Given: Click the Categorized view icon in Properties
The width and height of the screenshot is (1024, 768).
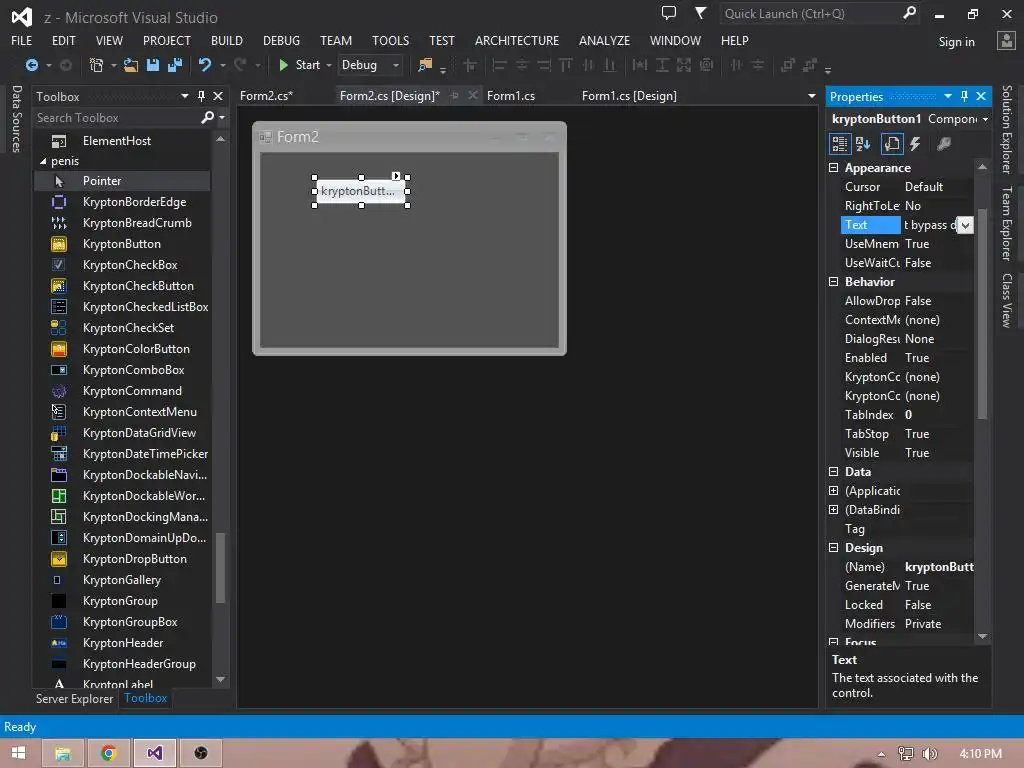Looking at the screenshot, I should (x=840, y=144).
